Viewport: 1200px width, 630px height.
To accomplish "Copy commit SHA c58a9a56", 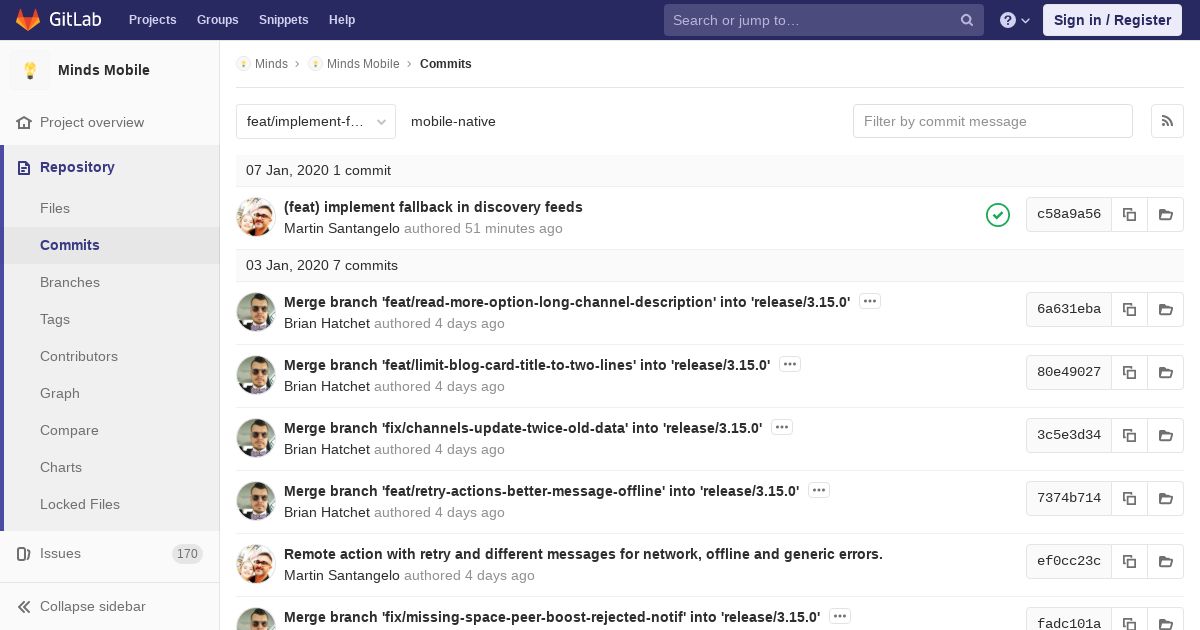I will coord(1129,215).
